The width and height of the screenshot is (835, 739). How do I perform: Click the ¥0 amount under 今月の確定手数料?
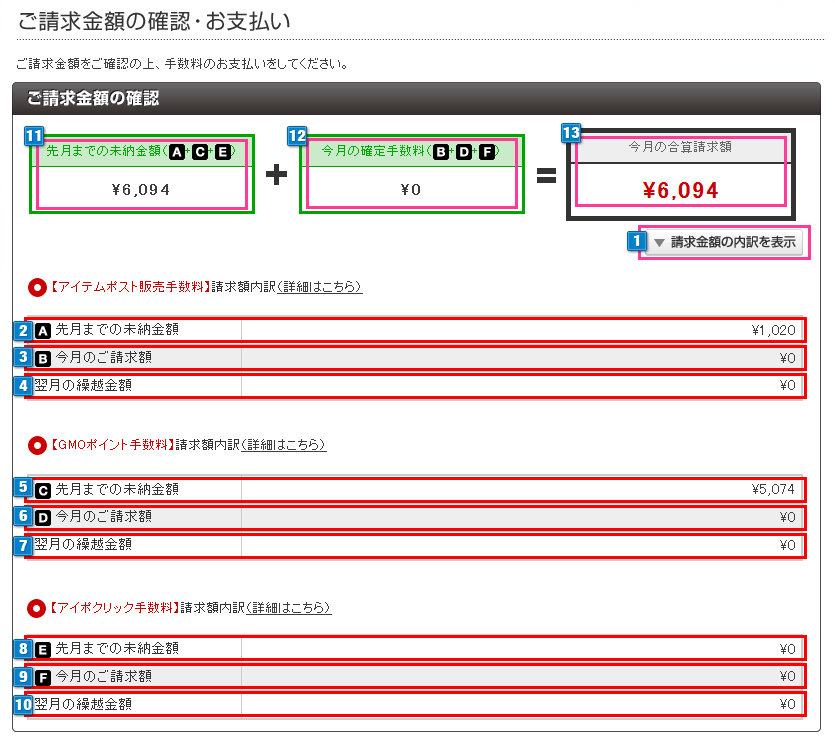click(411, 189)
